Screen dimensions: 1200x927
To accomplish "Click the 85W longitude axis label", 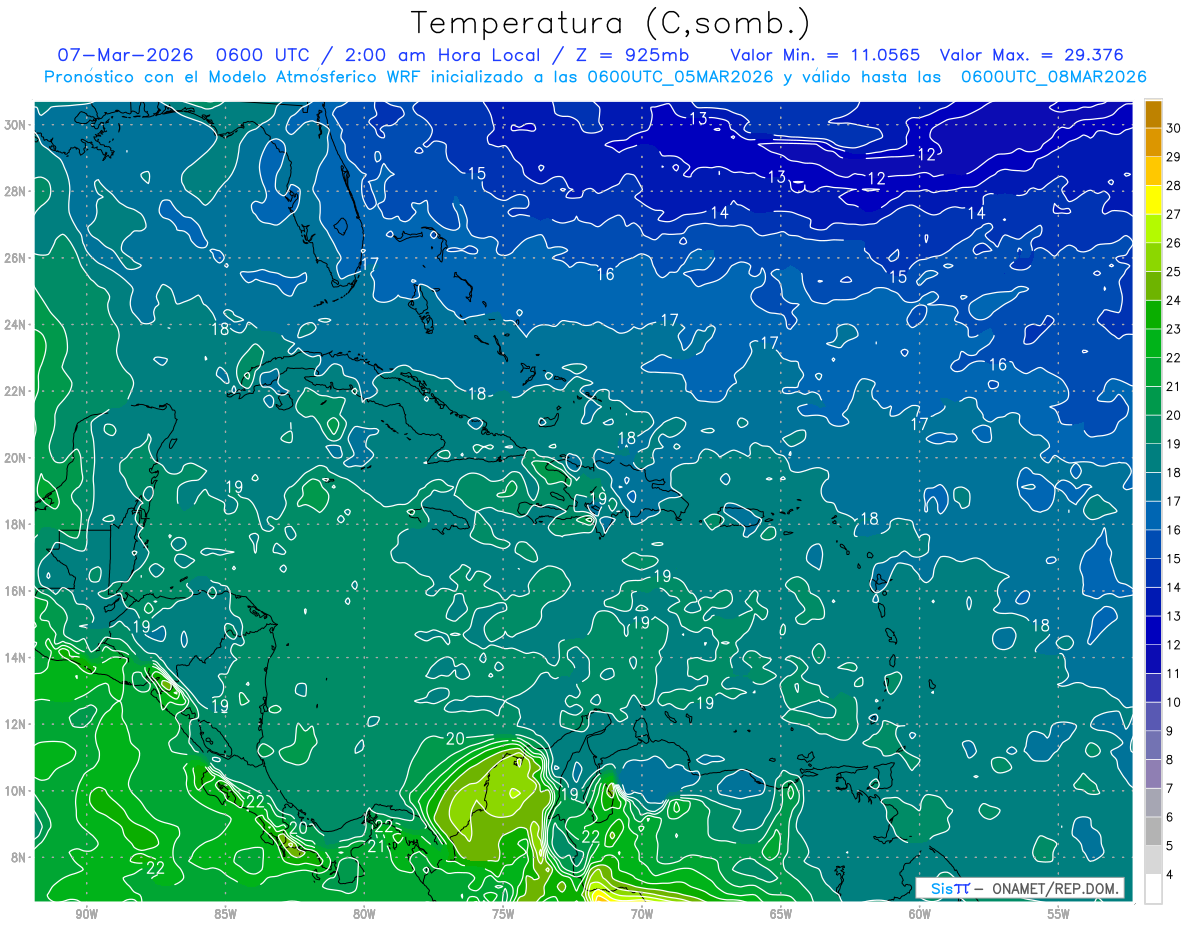I will click(225, 914).
